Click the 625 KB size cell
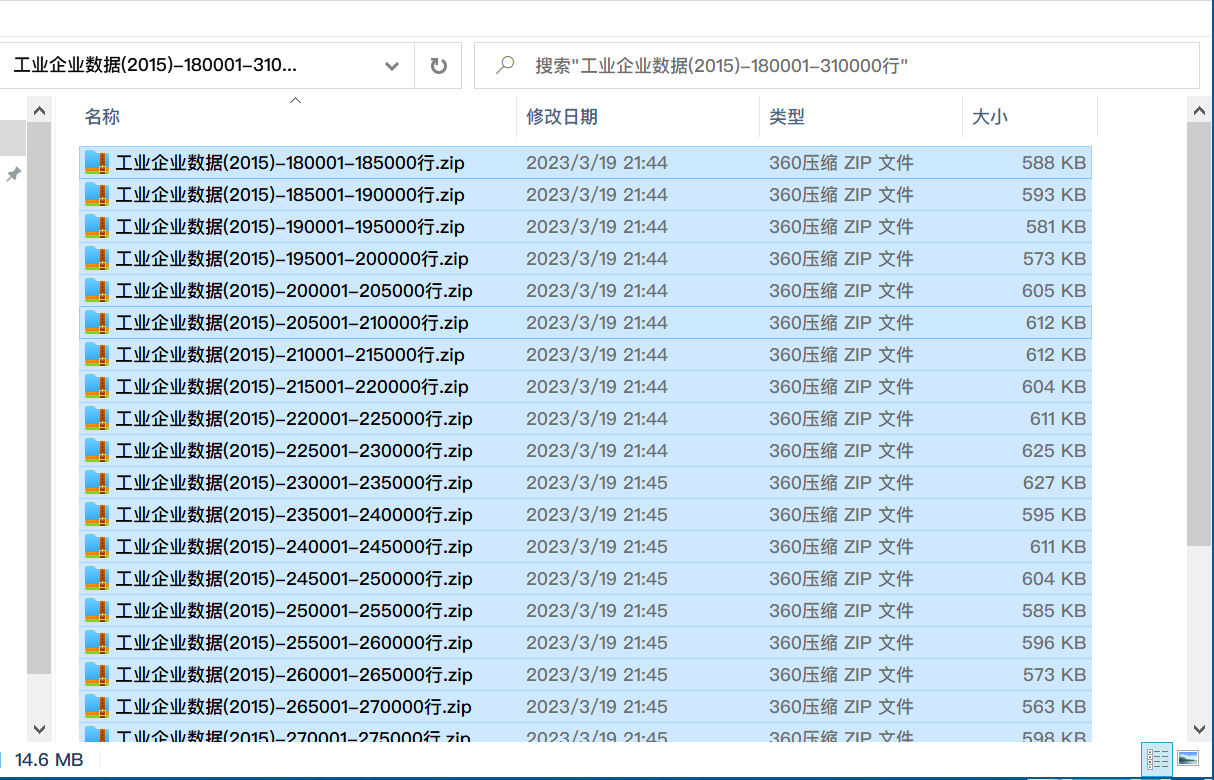Image resolution: width=1214 pixels, height=780 pixels. 1054,451
